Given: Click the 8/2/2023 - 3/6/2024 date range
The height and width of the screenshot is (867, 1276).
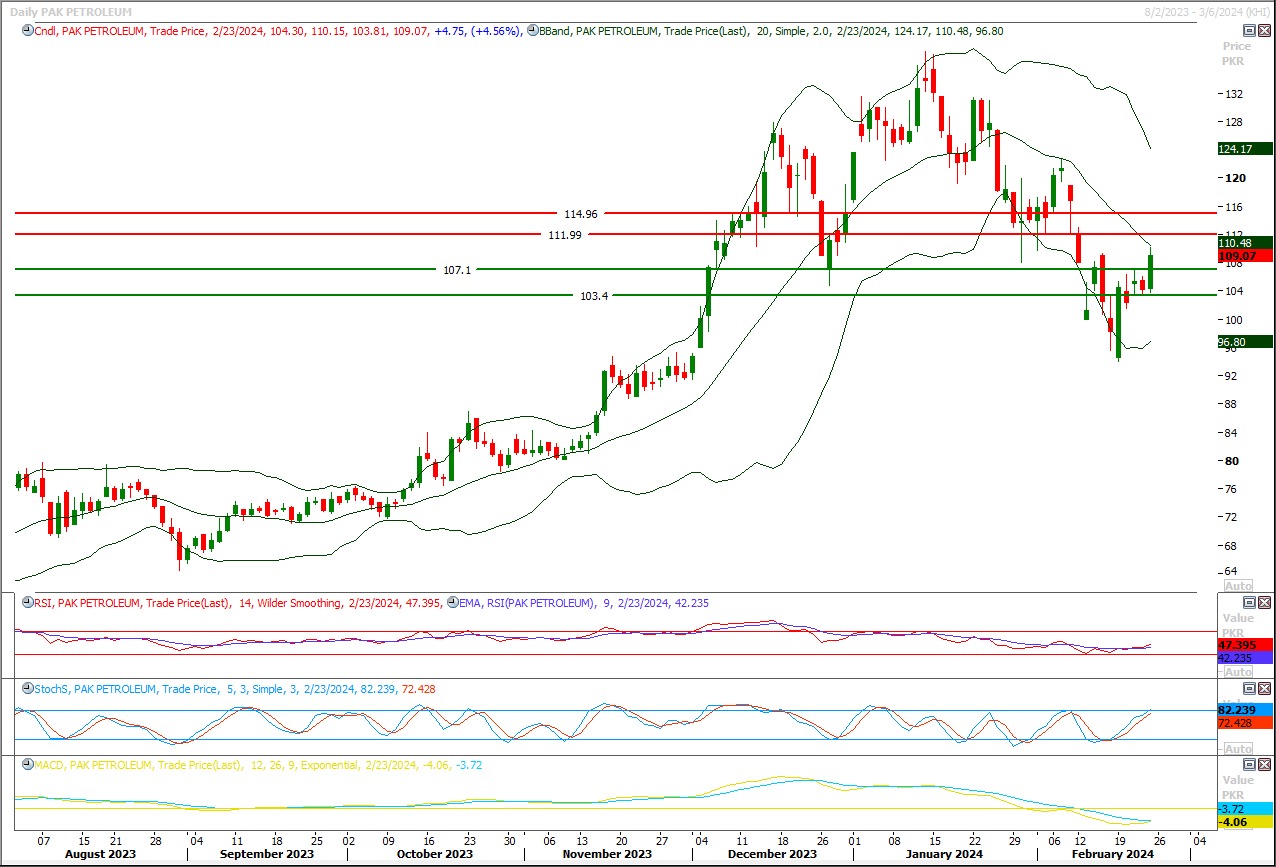Looking at the screenshot, I should pyautogui.click(x=1206, y=11).
